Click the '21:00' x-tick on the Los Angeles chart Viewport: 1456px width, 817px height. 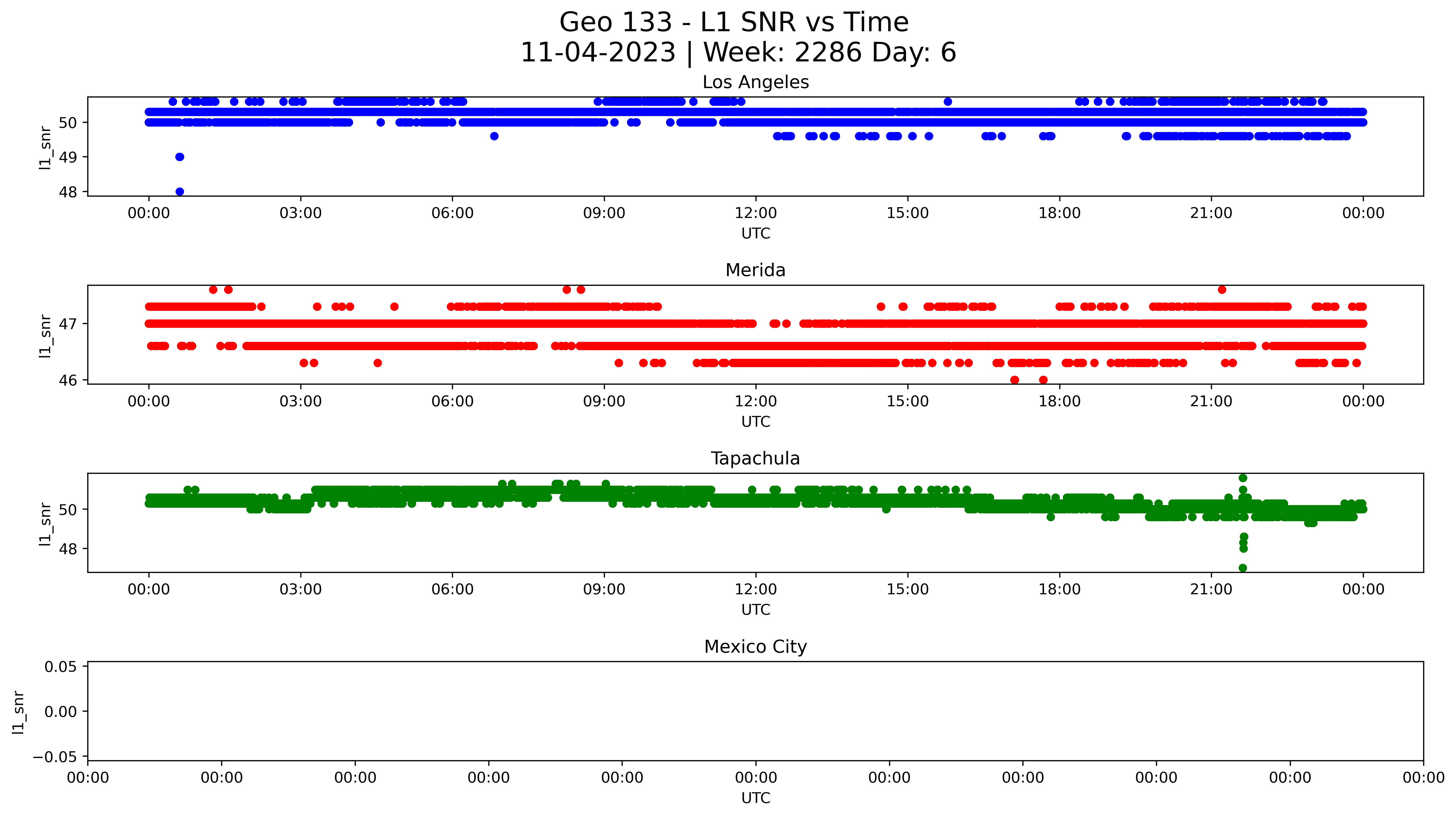[1211, 213]
